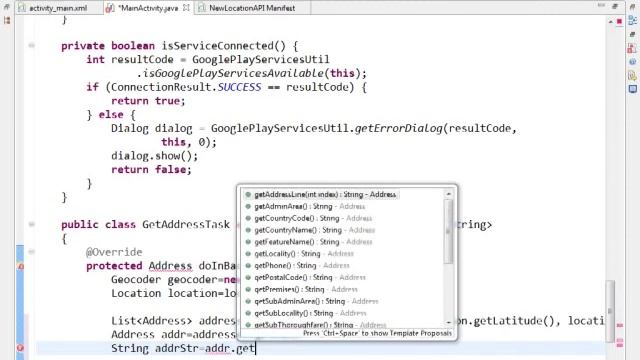640x360 pixels.
Task: Click the pink error mark in the overview ruler
Action: pyautogui.click(x=620, y=325)
